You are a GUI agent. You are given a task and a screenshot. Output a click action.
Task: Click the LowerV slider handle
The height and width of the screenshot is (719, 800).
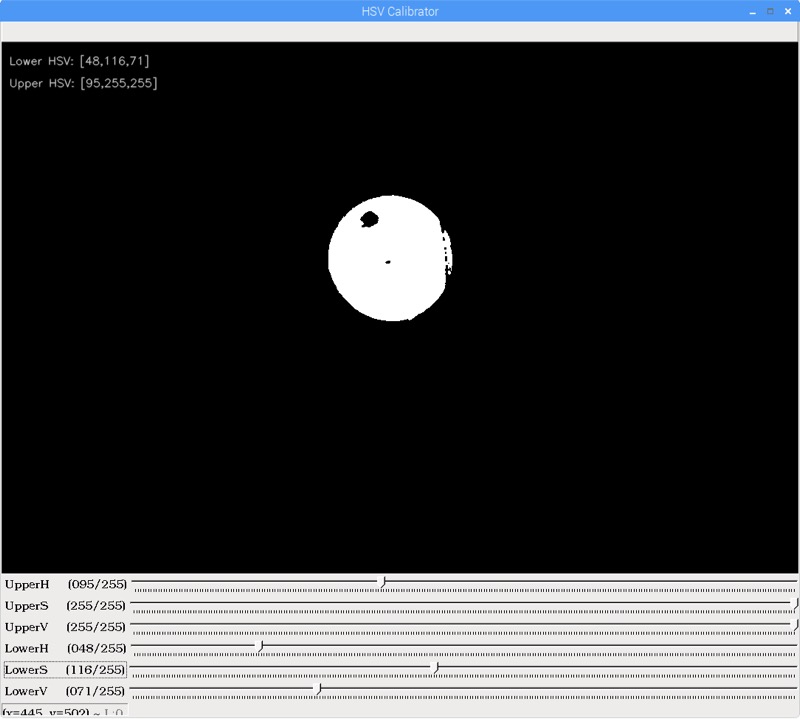[318, 689]
